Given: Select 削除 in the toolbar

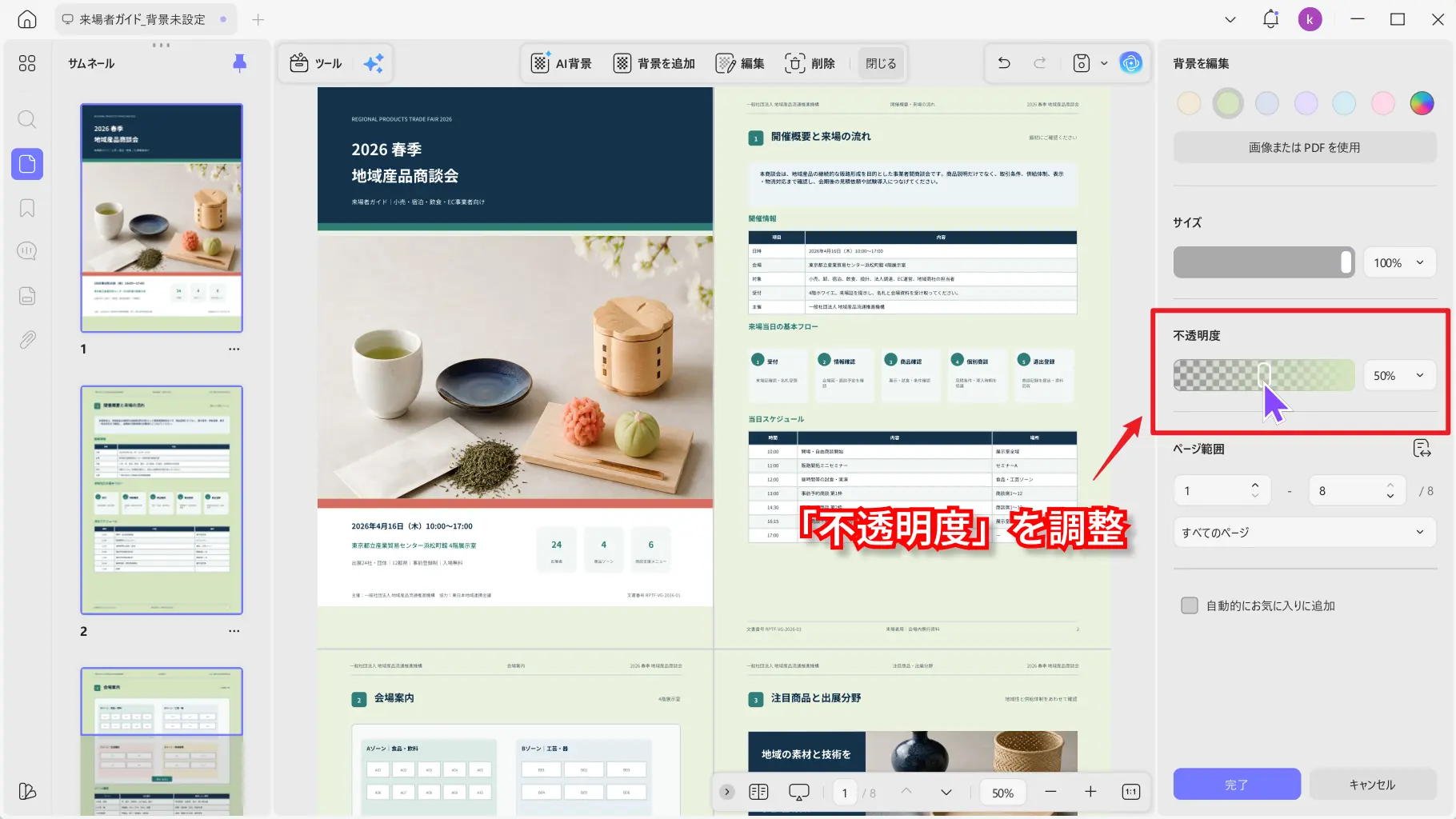Looking at the screenshot, I should [810, 63].
